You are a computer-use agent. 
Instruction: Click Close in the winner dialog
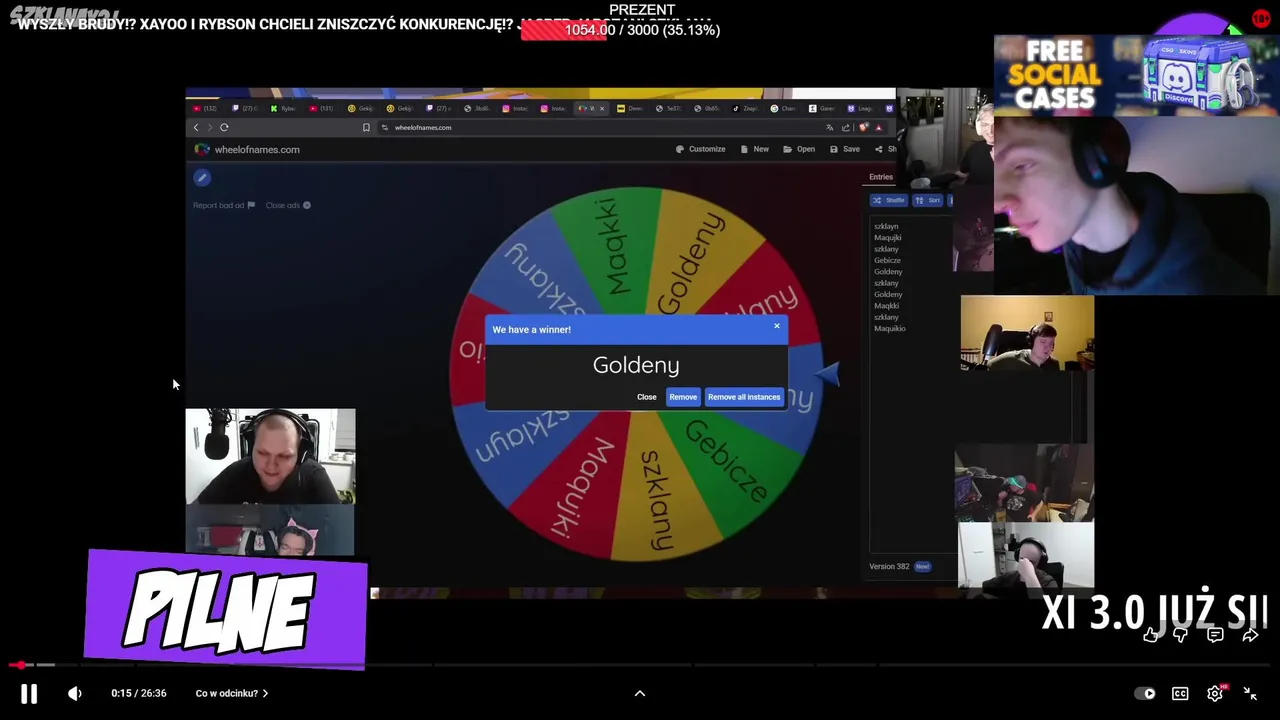tap(647, 397)
